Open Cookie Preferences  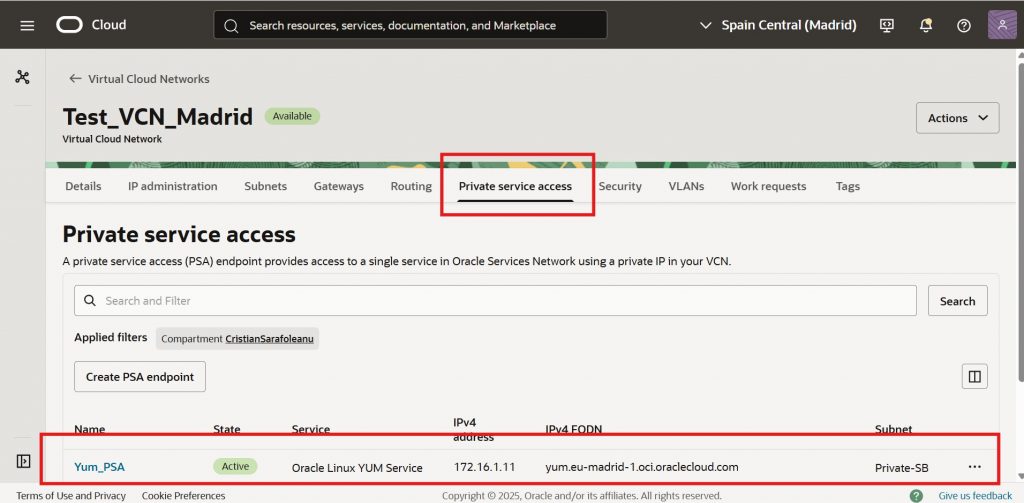pos(184,496)
